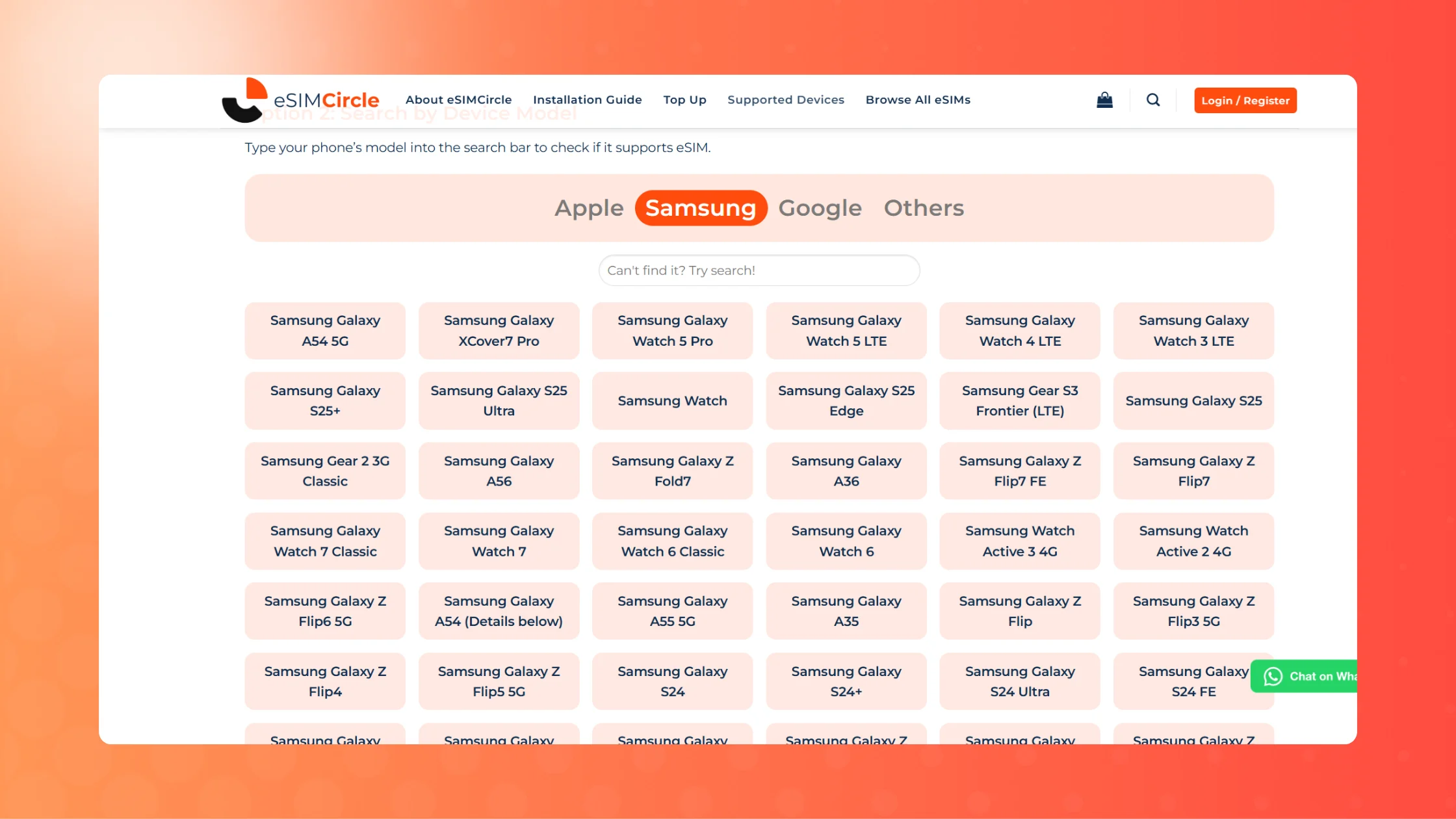Choose the Samsung Galaxy Z Fold7 card
1456x819 pixels.
(672, 471)
